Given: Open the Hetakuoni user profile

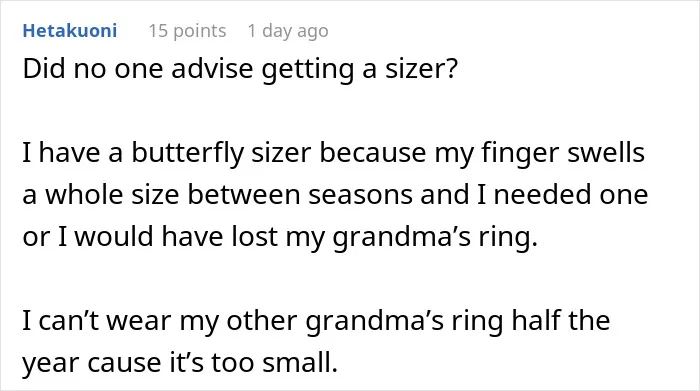Looking at the screenshot, I should point(70,31).
